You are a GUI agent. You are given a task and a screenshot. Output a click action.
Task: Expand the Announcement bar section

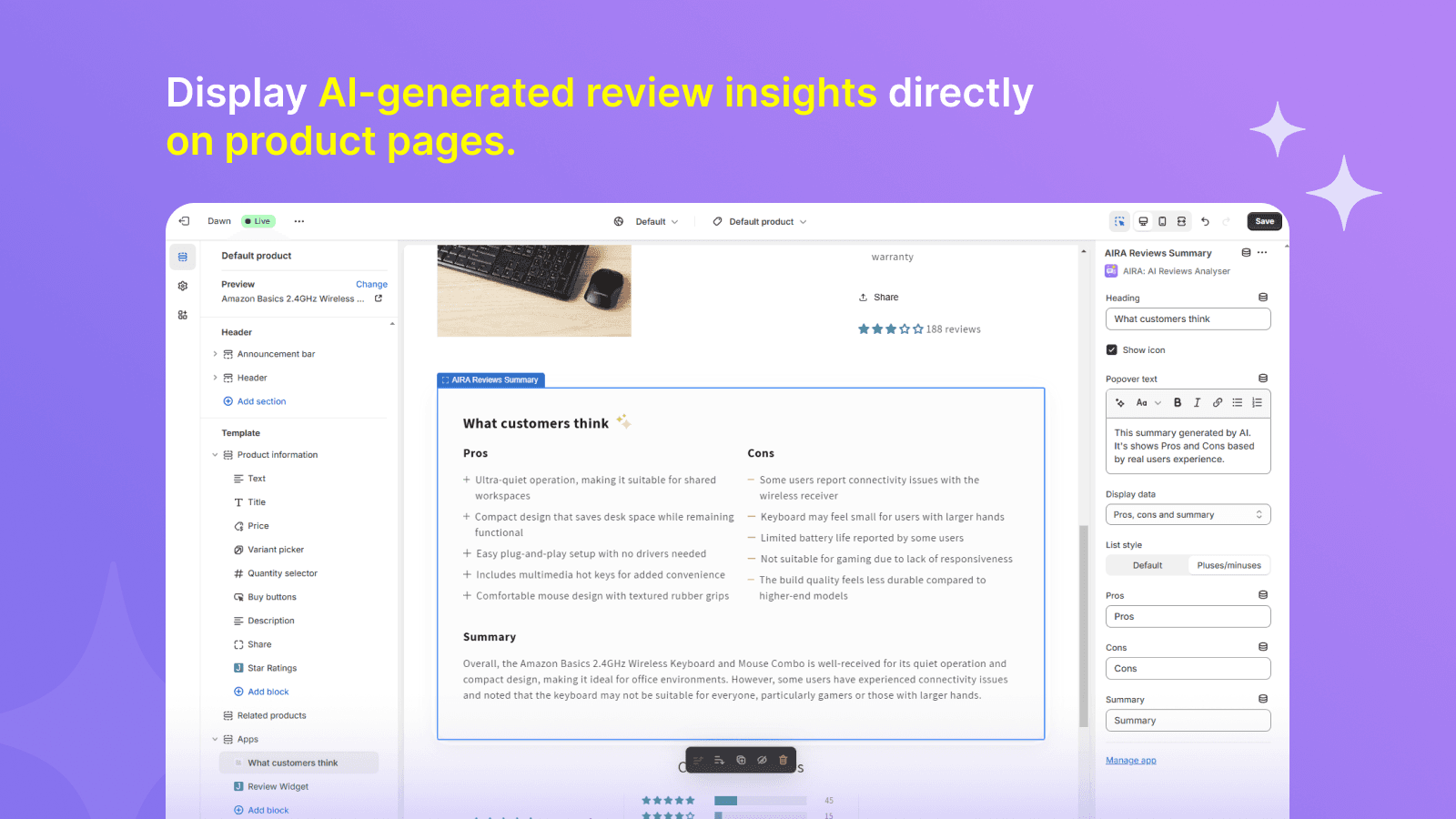click(216, 354)
